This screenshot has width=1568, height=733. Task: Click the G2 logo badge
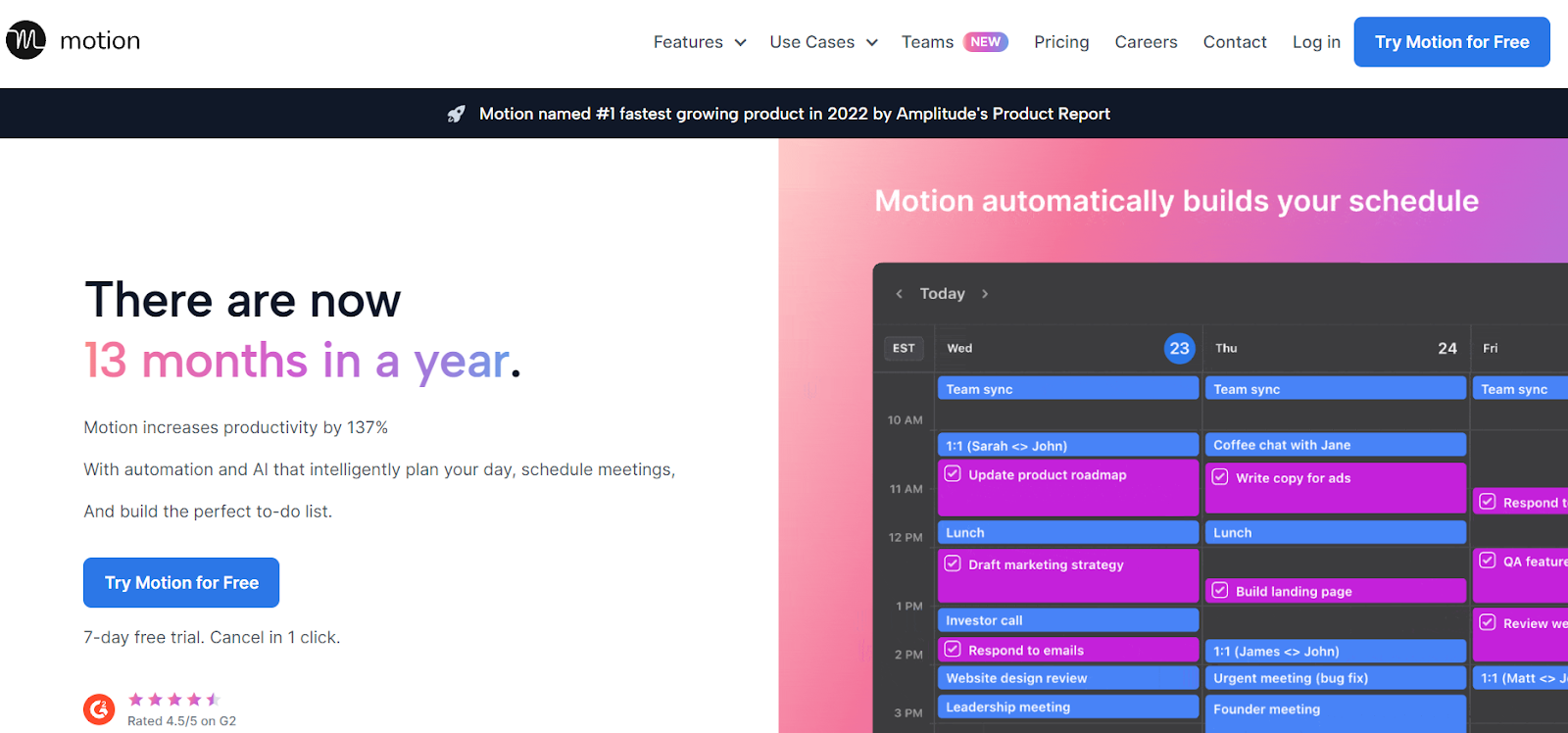tap(99, 709)
